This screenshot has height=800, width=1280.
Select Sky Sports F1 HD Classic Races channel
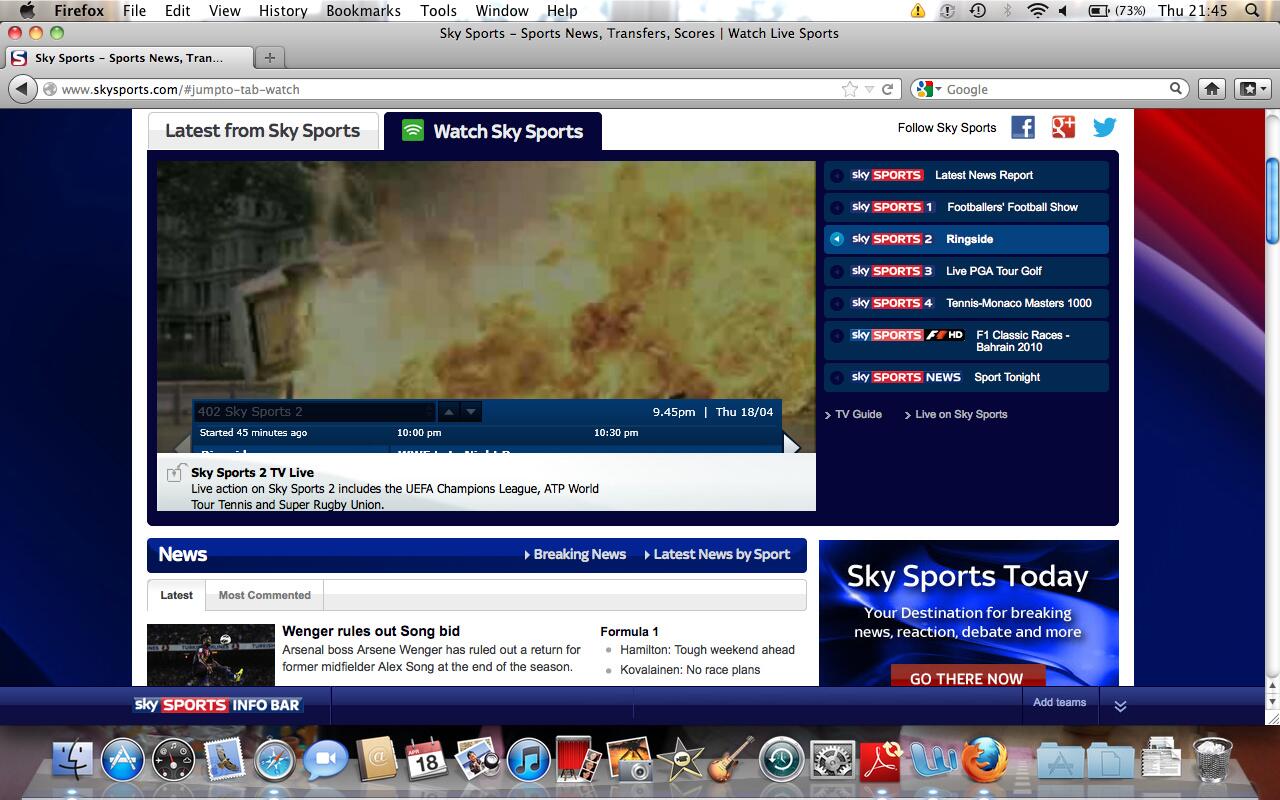click(966, 340)
